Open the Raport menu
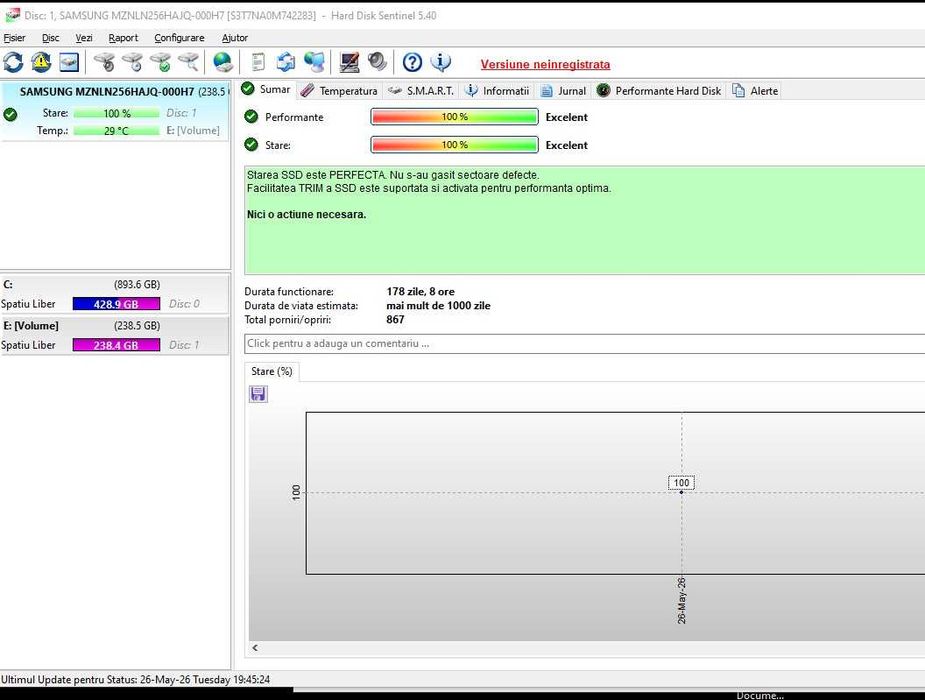Image resolution: width=925 pixels, height=700 pixels. click(123, 38)
